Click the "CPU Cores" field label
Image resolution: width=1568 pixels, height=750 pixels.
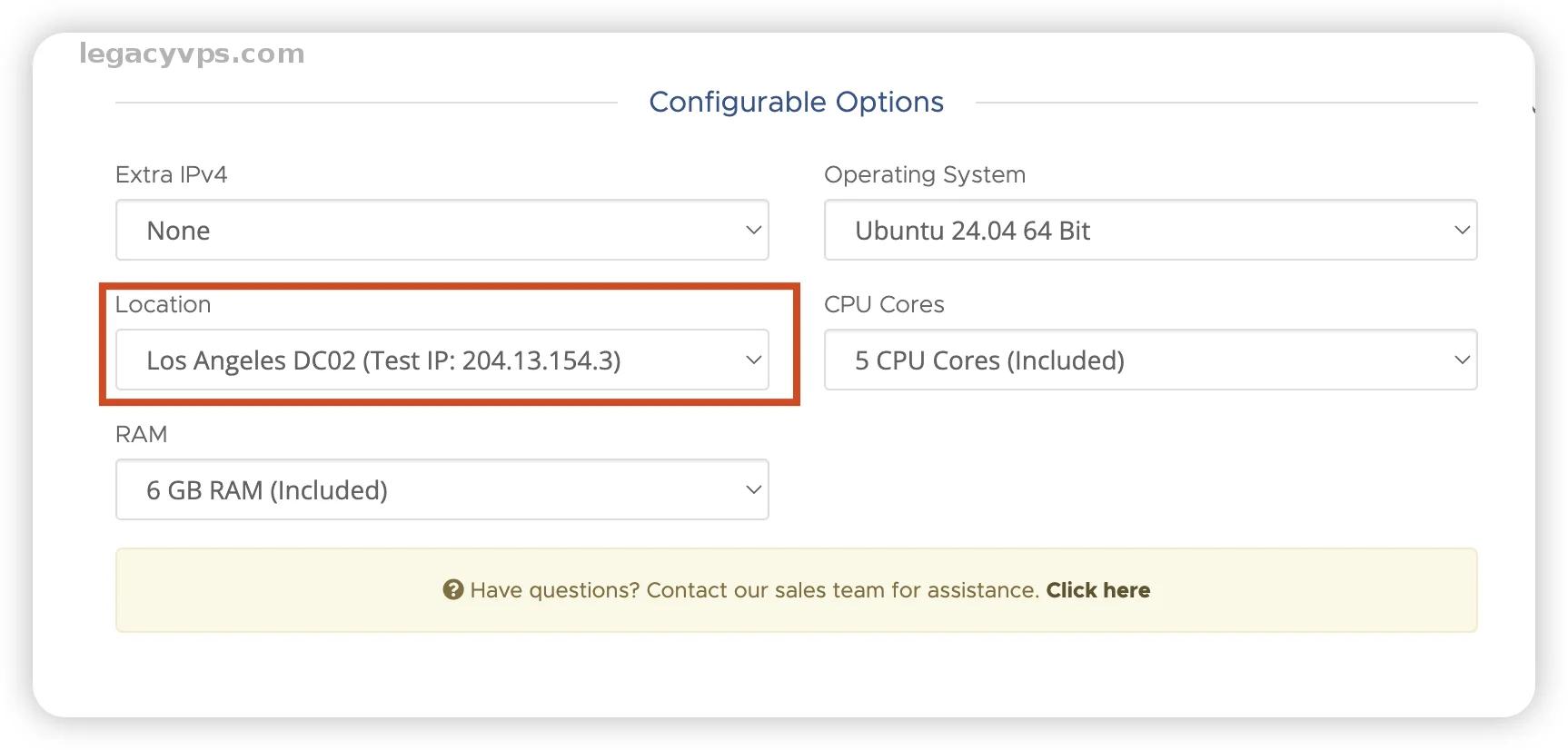click(x=883, y=304)
